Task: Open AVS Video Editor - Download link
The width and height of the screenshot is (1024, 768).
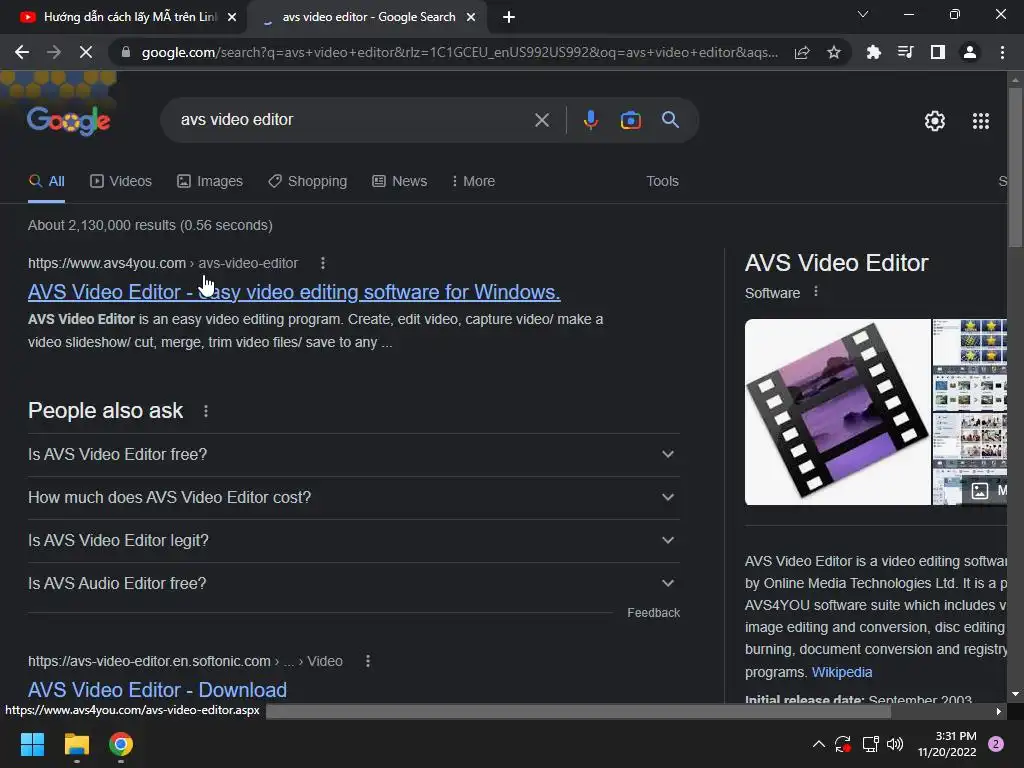Action: point(157,690)
